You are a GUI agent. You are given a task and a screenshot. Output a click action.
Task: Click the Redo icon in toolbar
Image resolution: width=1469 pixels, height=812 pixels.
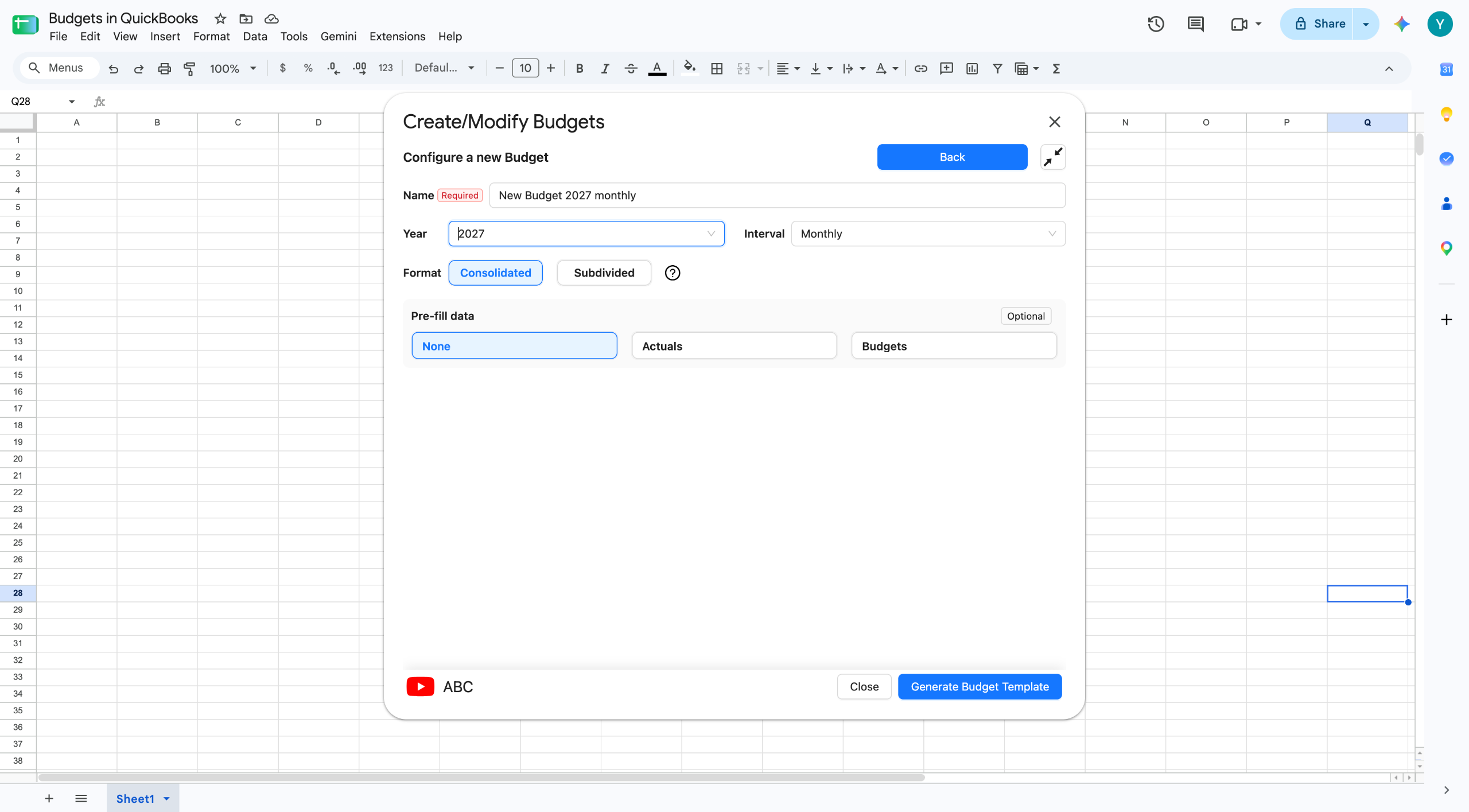pos(138,68)
